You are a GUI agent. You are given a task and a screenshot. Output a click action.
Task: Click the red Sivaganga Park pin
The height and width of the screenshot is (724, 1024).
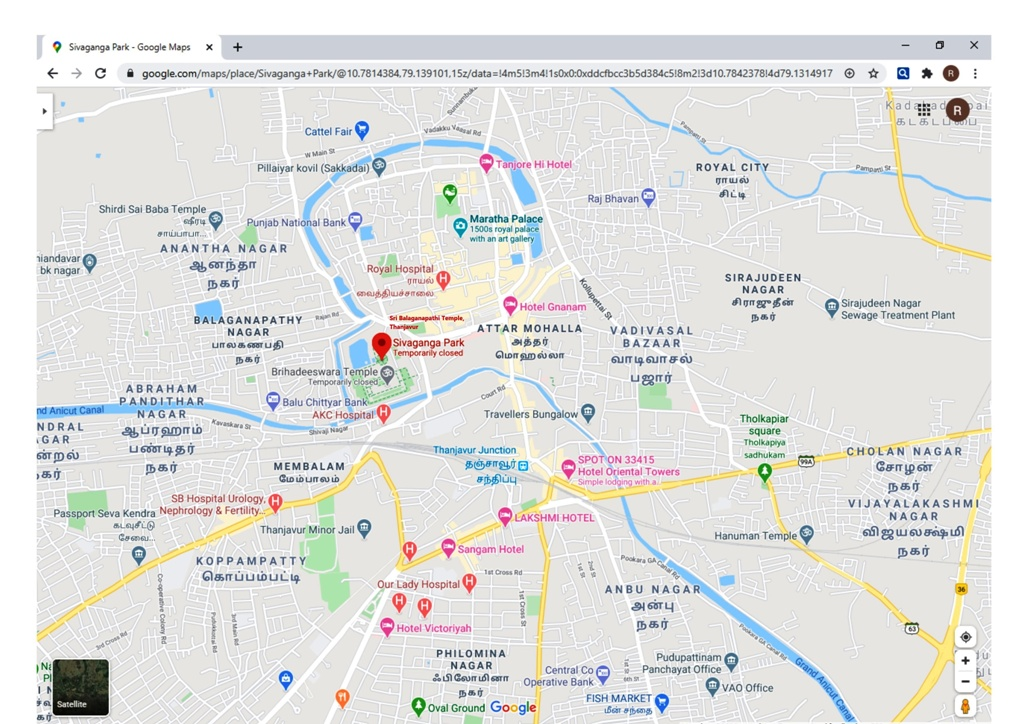(x=381, y=345)
